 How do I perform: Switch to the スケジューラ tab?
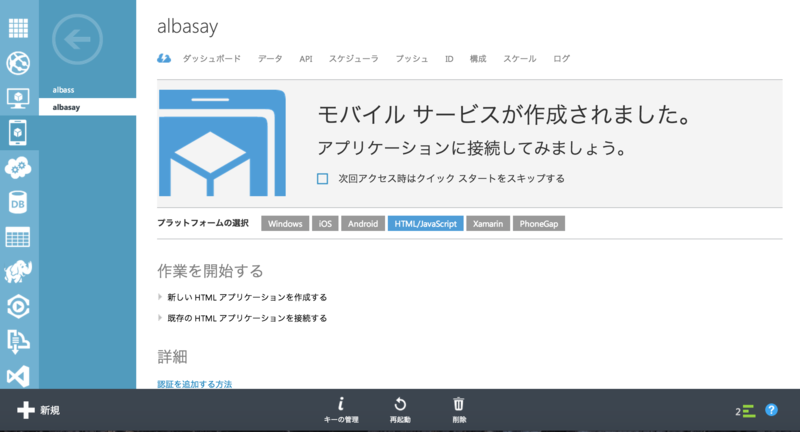point(354,59)
